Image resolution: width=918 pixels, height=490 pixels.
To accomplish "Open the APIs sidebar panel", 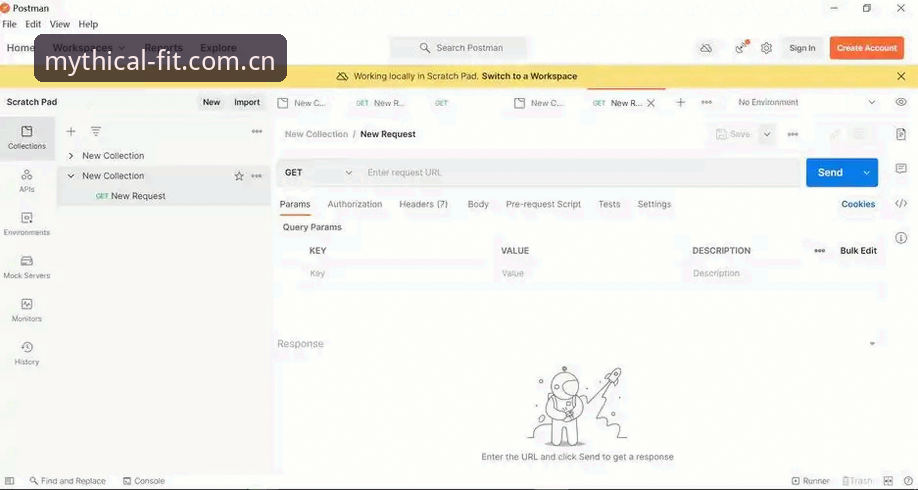I will [x=27, y=181].
